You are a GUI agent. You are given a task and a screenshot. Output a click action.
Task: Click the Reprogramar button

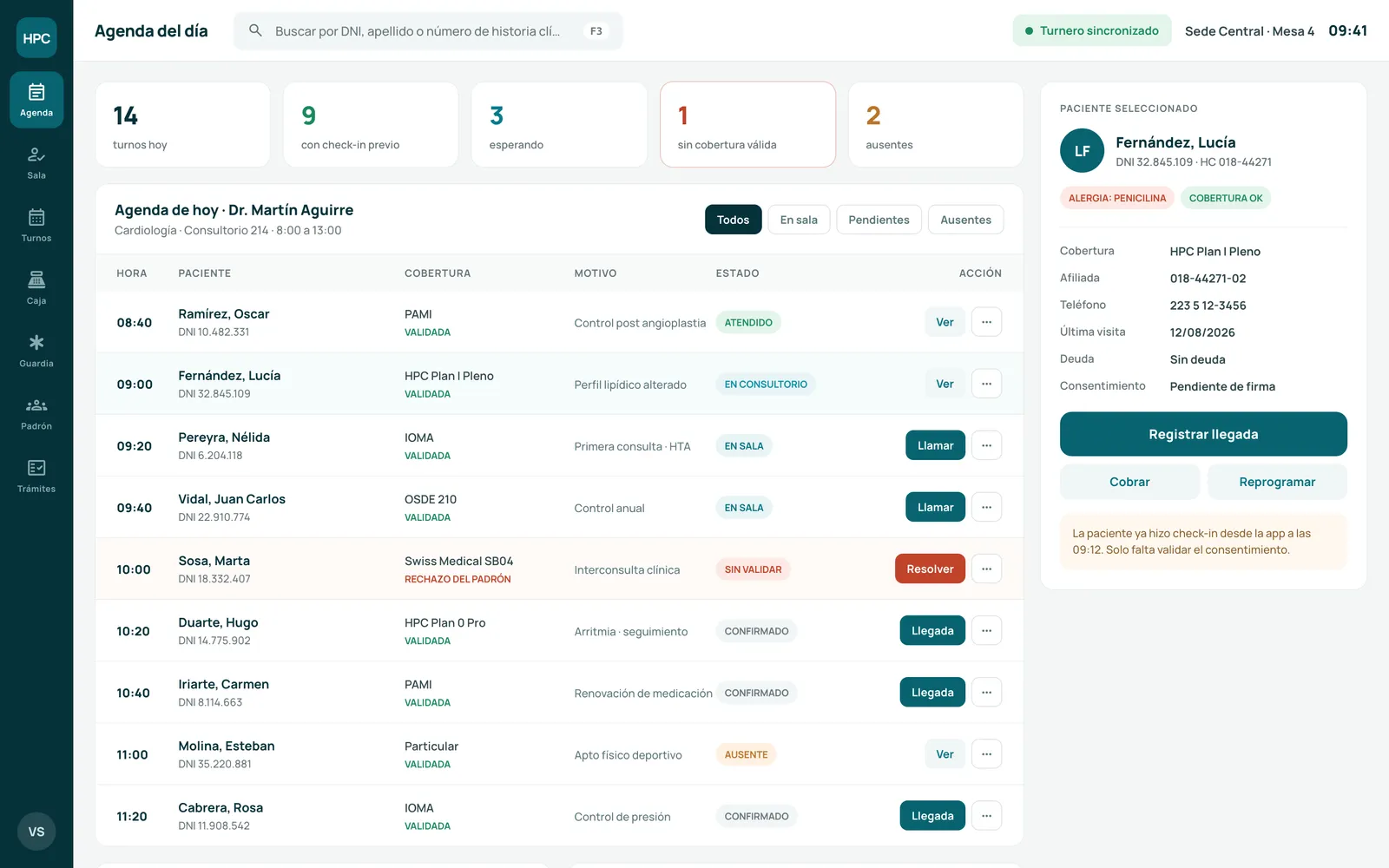(x=1277, y=482)
